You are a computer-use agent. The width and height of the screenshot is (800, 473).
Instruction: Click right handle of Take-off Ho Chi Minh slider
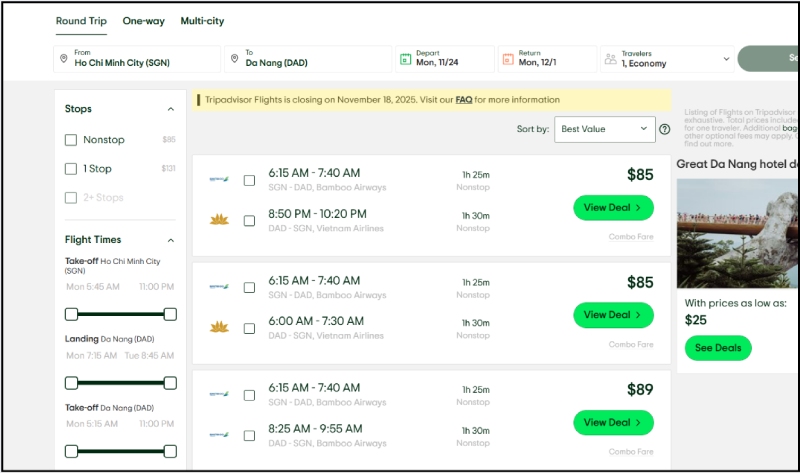click(x=170, y=314)
